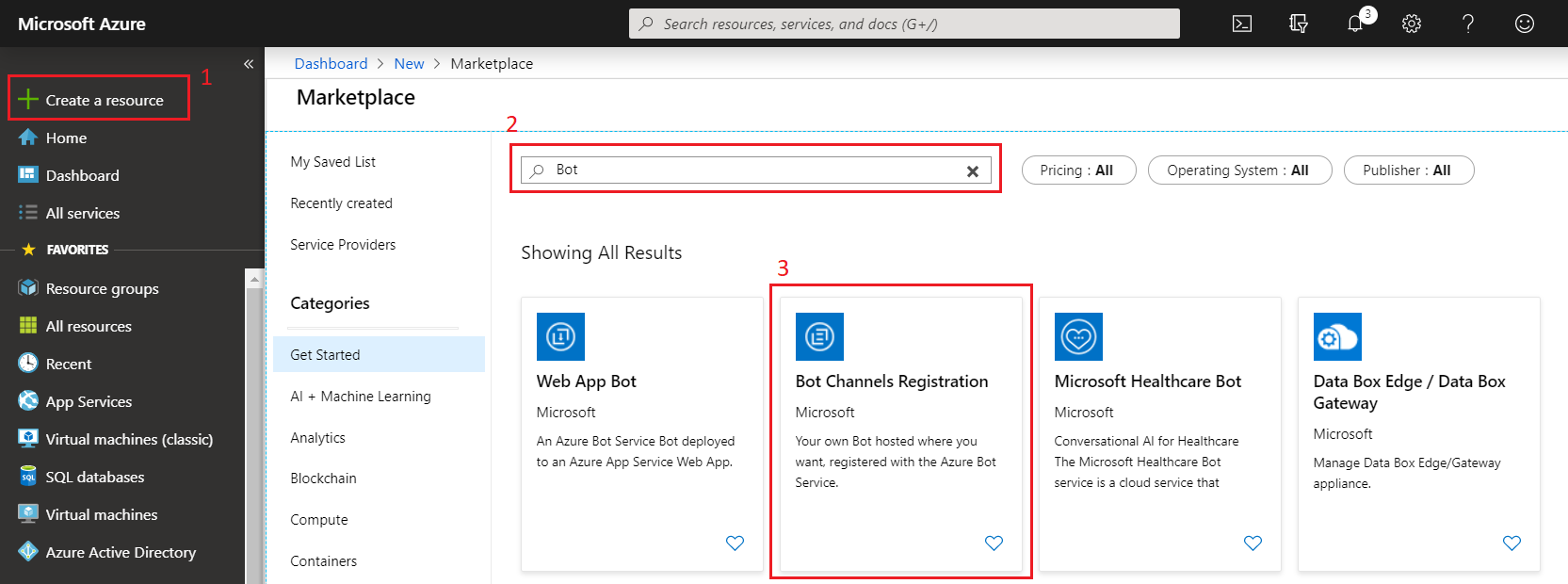Click the Web App Bot tile icon
The height and width of the screenshot is (584, 1568).
click(x=560, y=336)
